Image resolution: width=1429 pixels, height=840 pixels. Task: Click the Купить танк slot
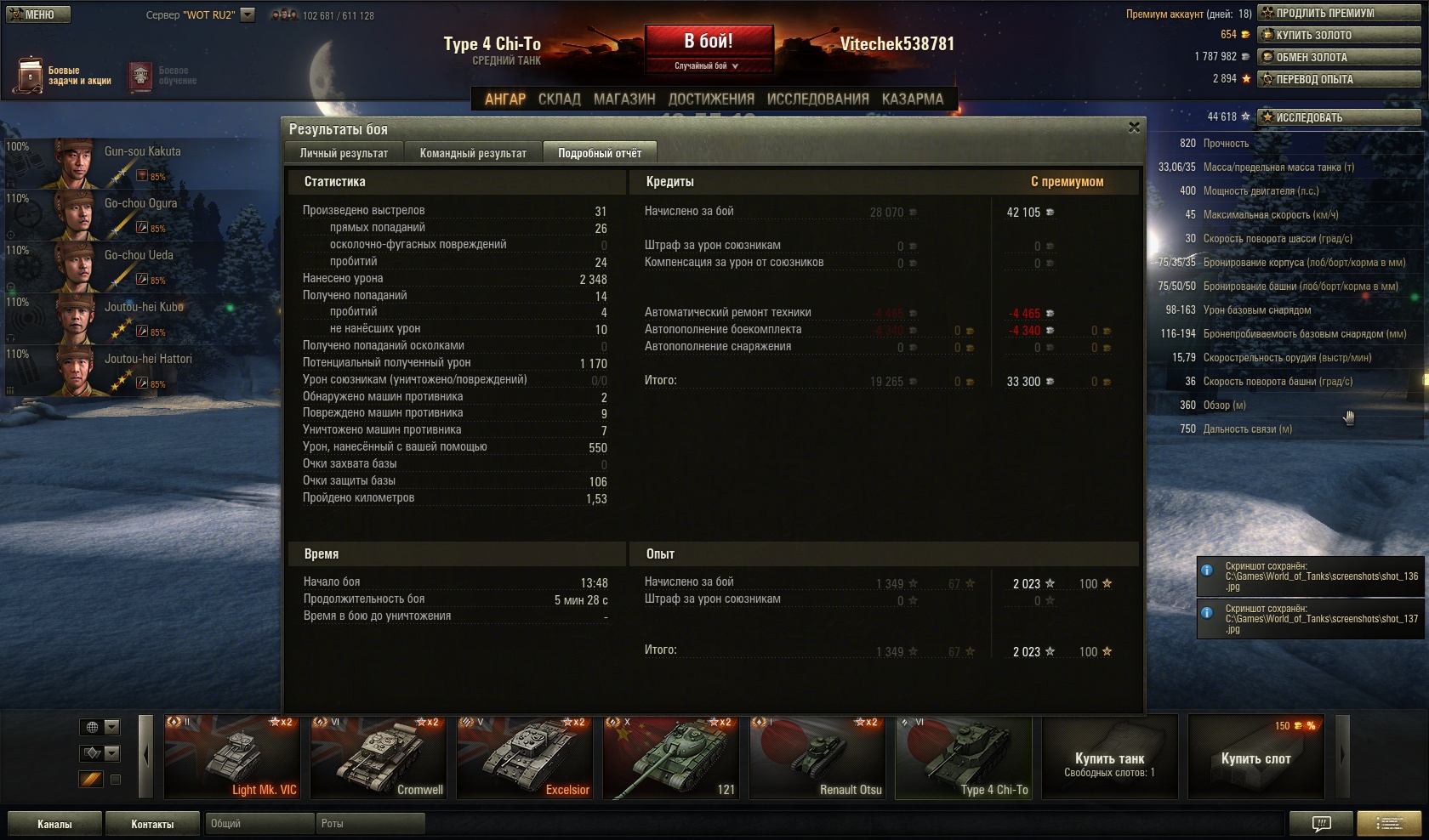tap(1109, 757)
